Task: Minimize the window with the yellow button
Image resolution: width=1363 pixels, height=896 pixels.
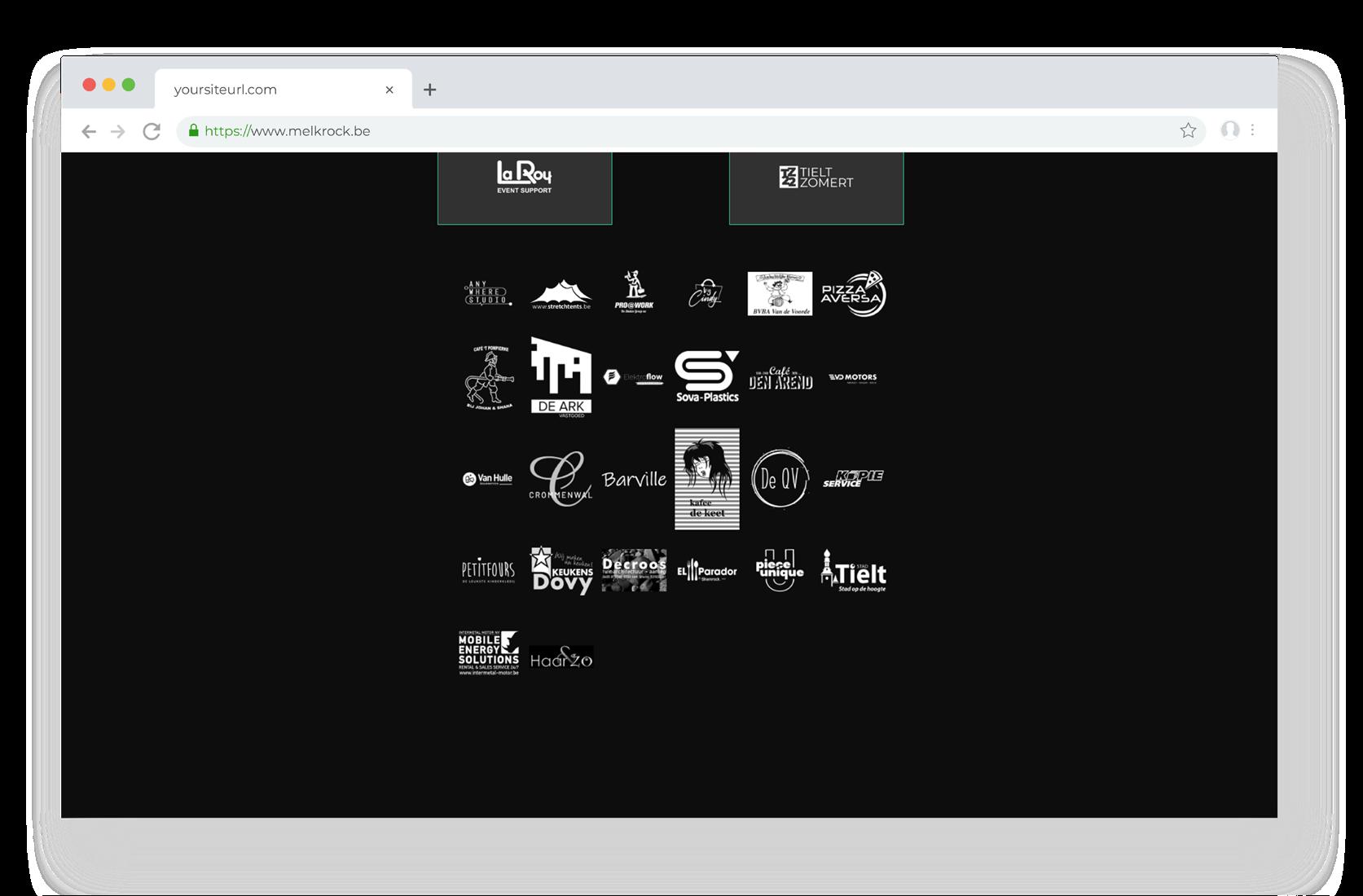Action: [109, 85]
